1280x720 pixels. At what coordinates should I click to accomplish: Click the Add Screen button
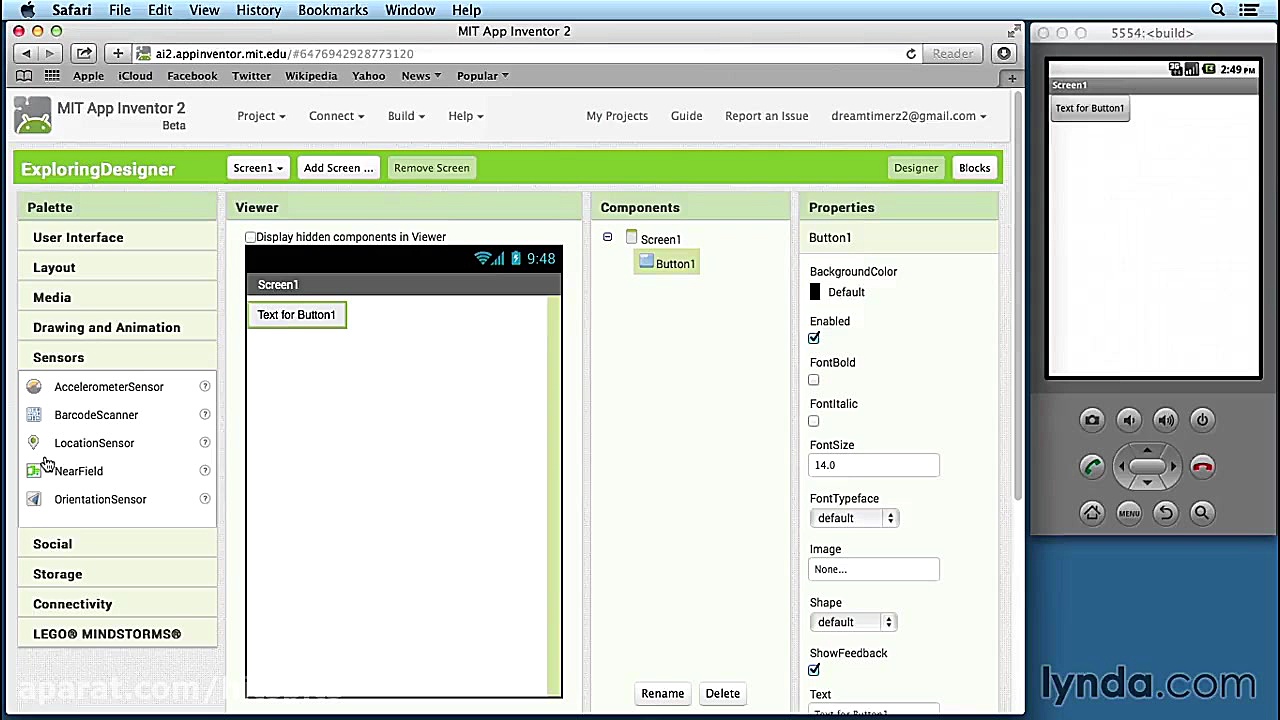coord(338,168)
